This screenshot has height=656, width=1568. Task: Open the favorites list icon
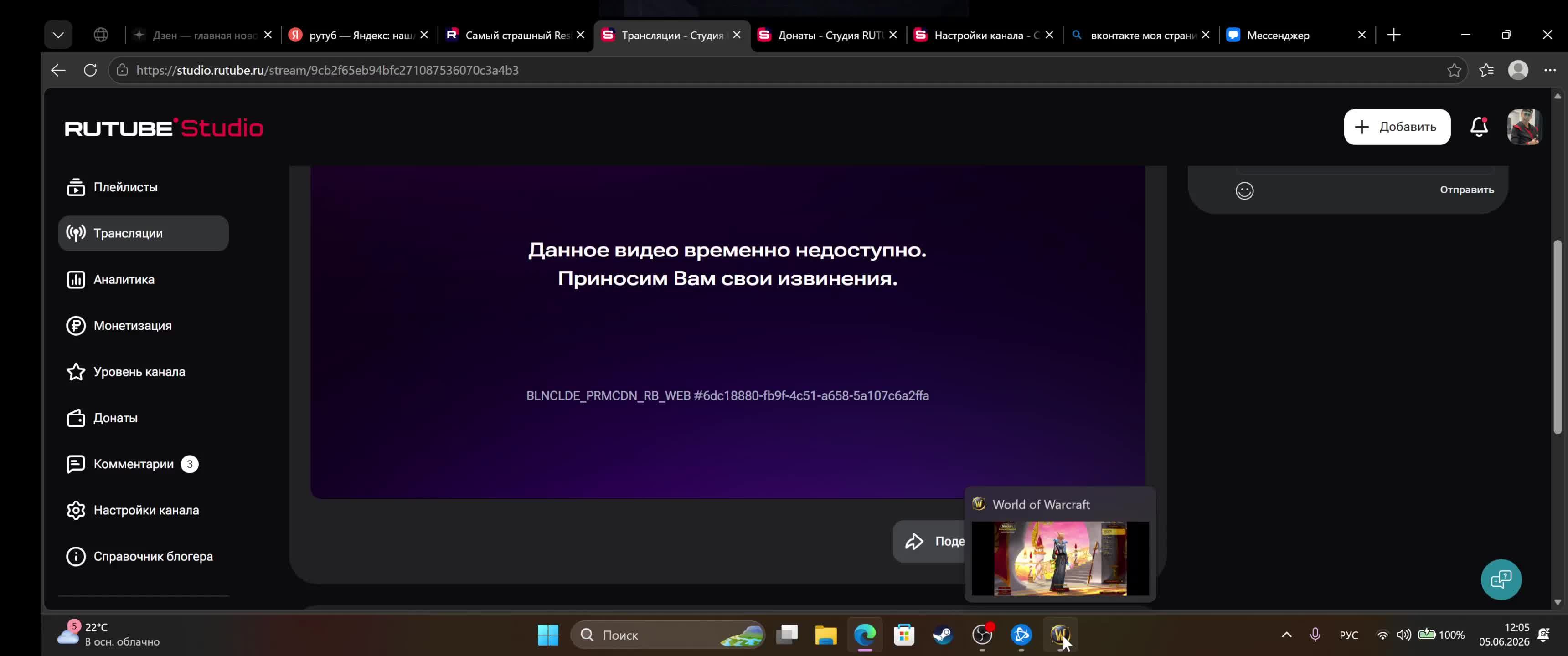tap(1486, 70)
